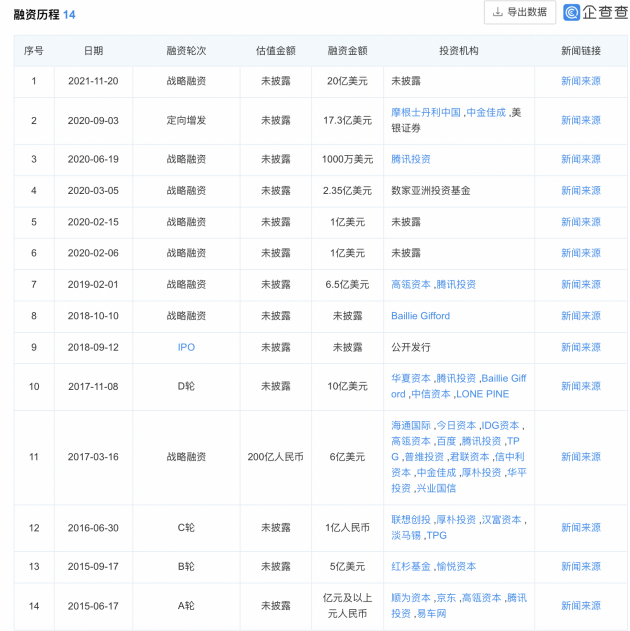The image size is (630, 631).
Task: Open 新闻来源 link for 2020-02-15 row
Action: click(x=581, y=222)
